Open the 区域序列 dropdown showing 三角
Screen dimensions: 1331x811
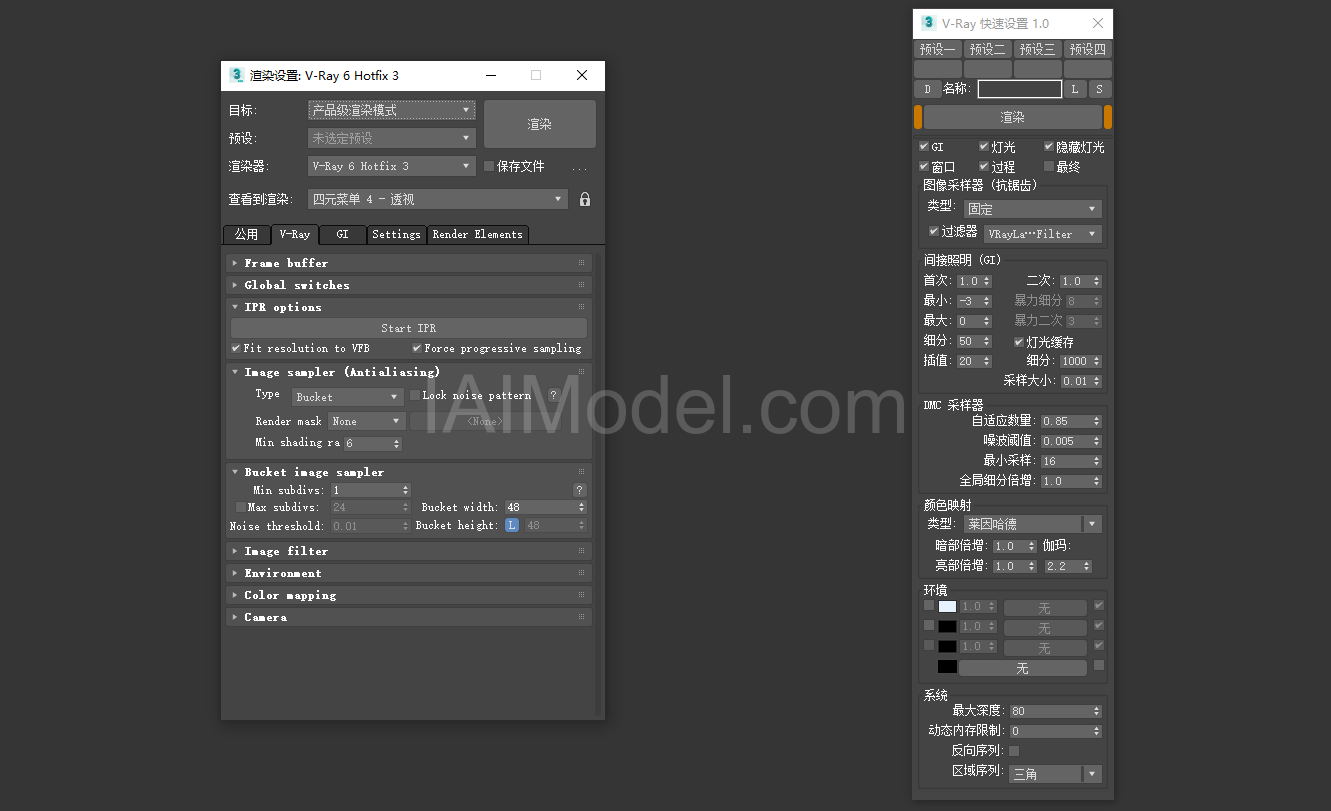[1055, 774]
